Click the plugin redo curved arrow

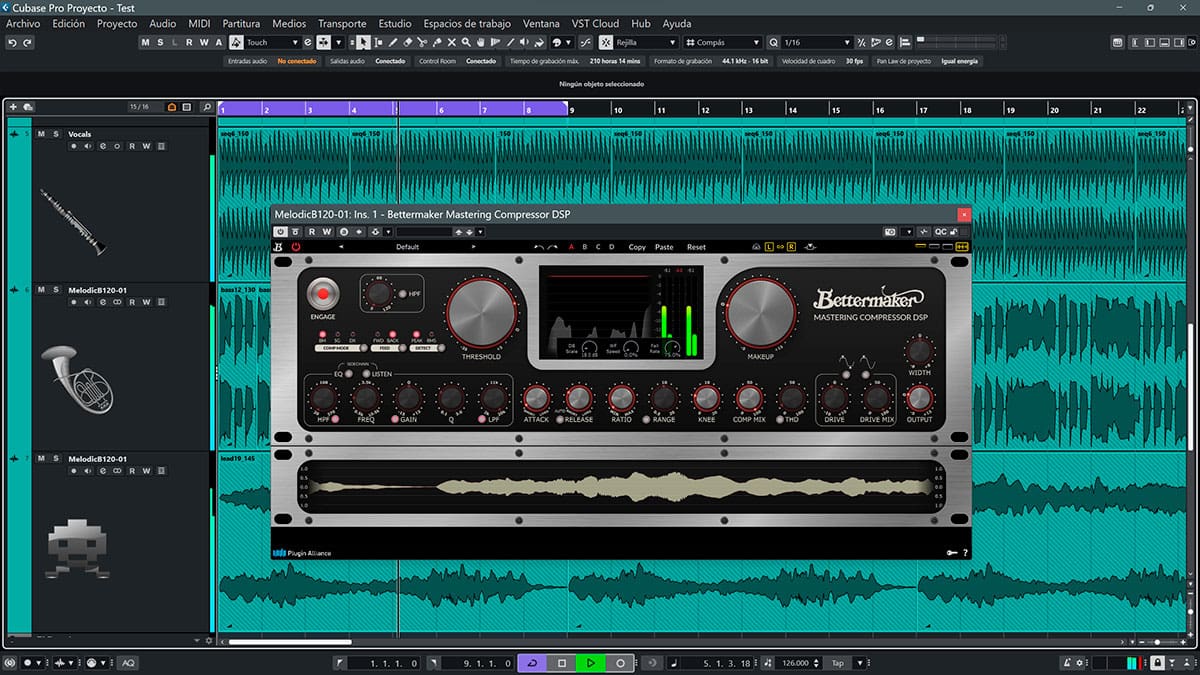pos(553,247)
